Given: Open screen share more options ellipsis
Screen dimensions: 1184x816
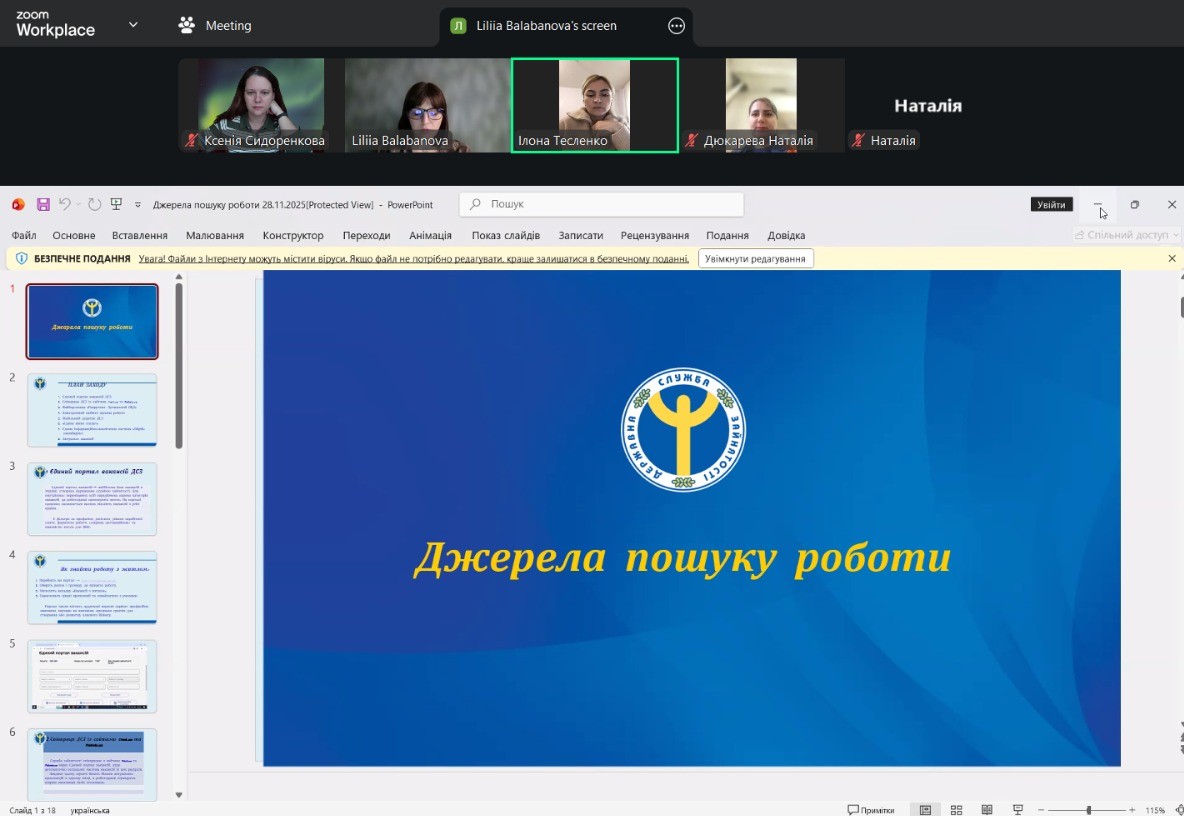Looking at the screenshot, I should coord(677,26).
